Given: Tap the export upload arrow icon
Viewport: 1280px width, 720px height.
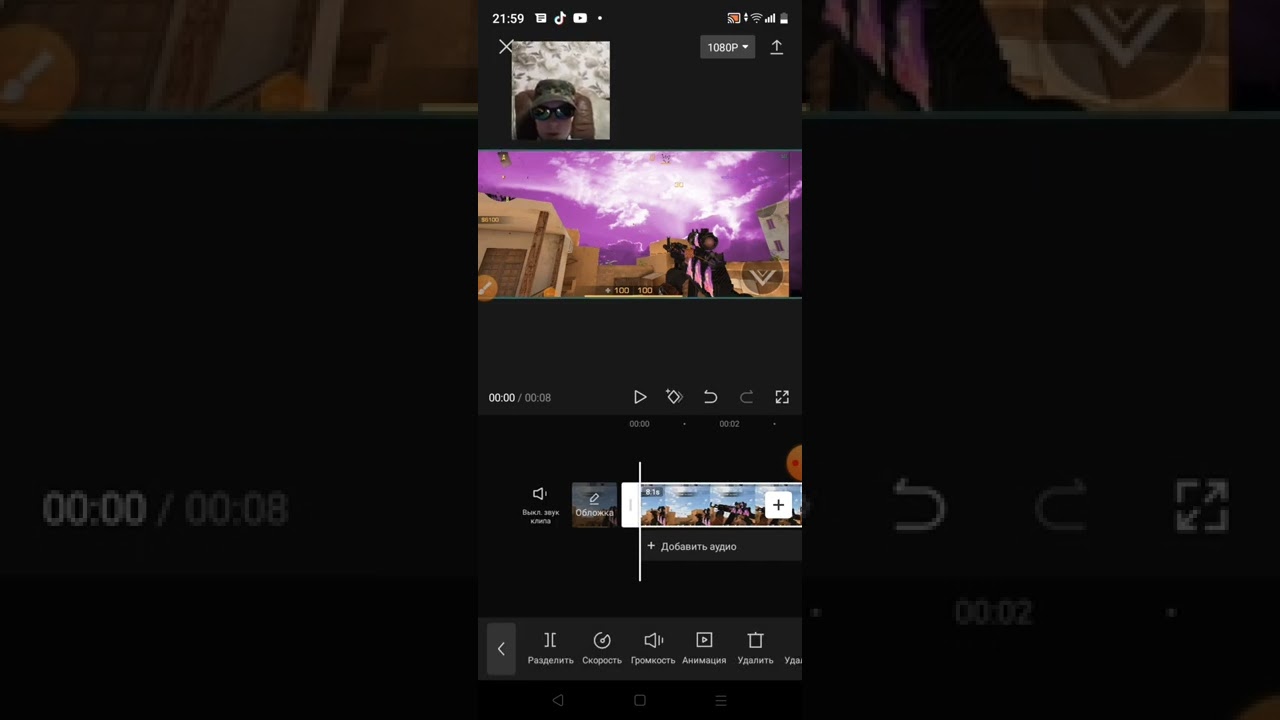Looking at the screenshot, I should [776, 47].
